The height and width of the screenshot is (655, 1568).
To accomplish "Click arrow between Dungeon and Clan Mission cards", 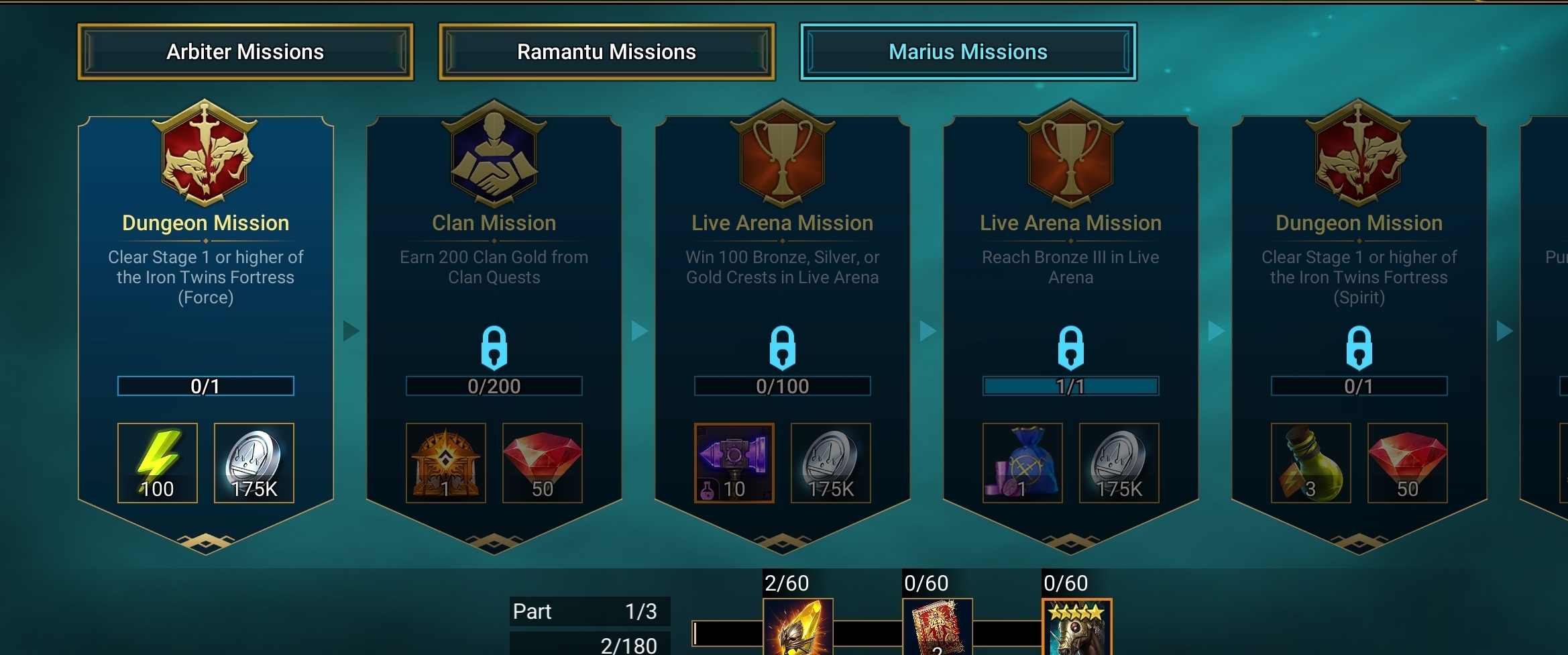I will point(351,331).
